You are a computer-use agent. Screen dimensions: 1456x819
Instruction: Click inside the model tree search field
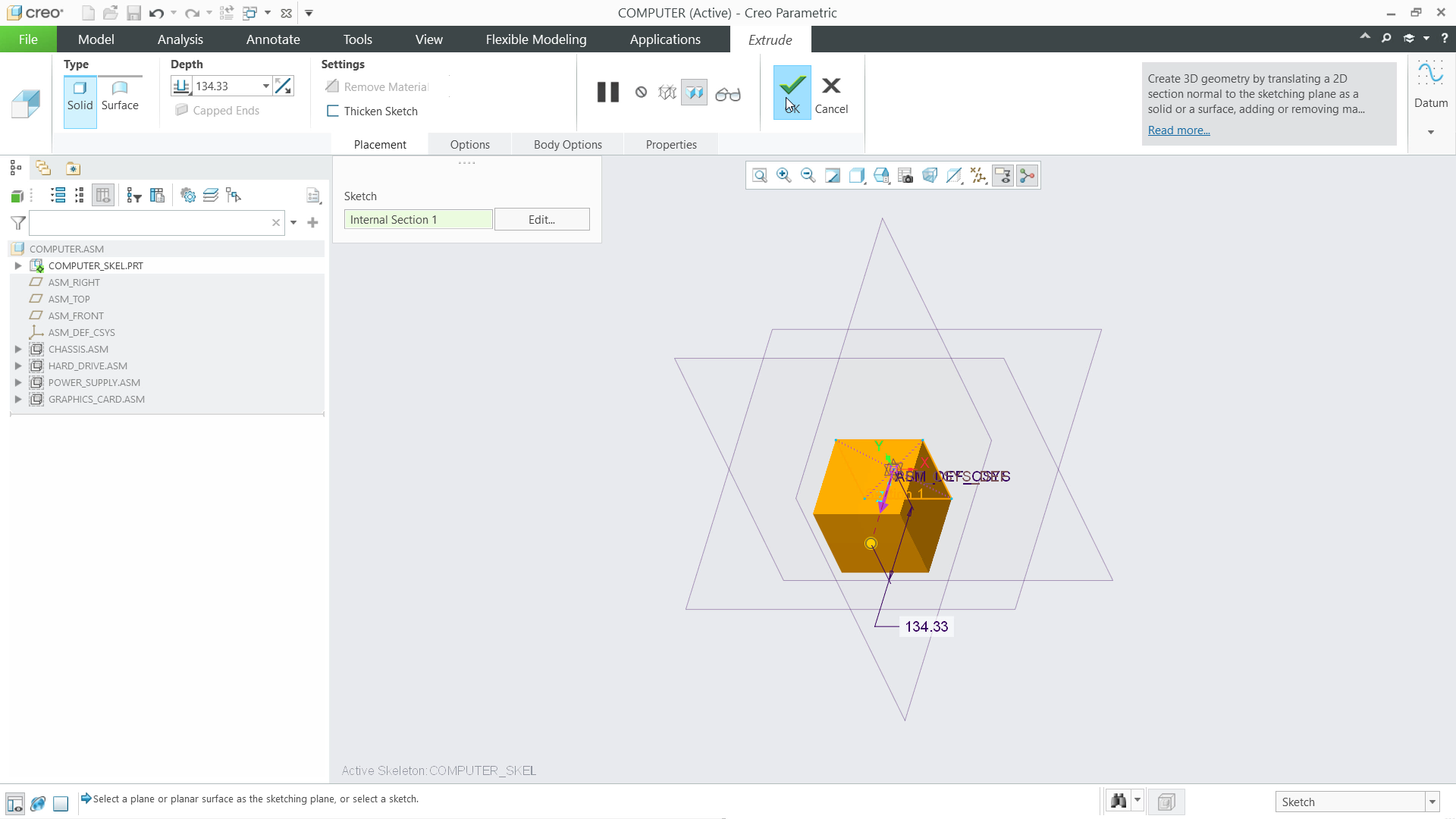[152, 222]
